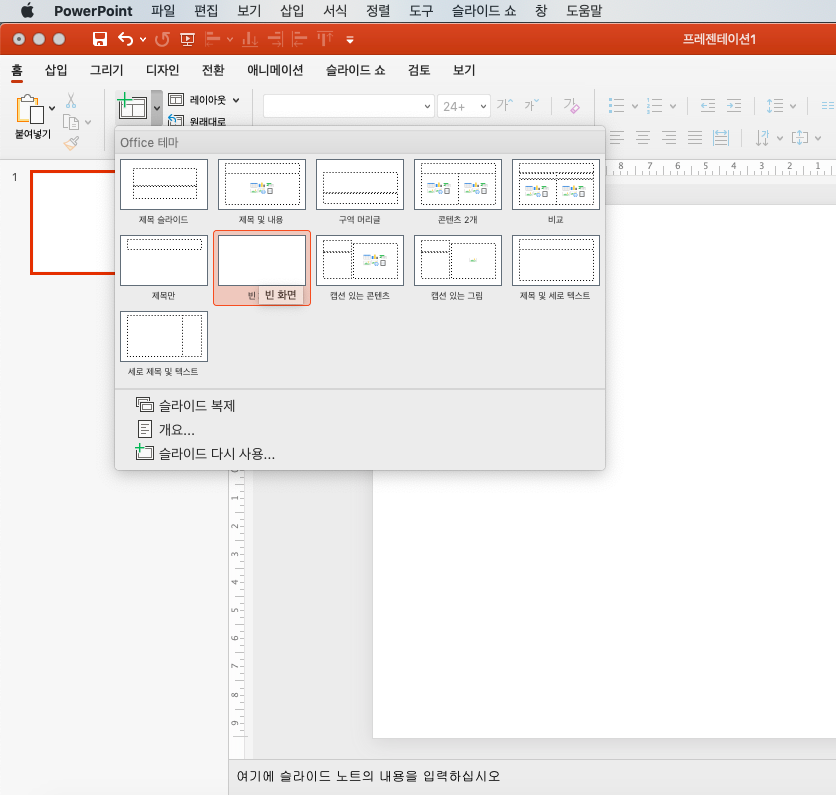The width and height of the screenshot is (836, 795).
Task: Open Customize Quick Access Toolbar arrow
Action: click(350, 39)
